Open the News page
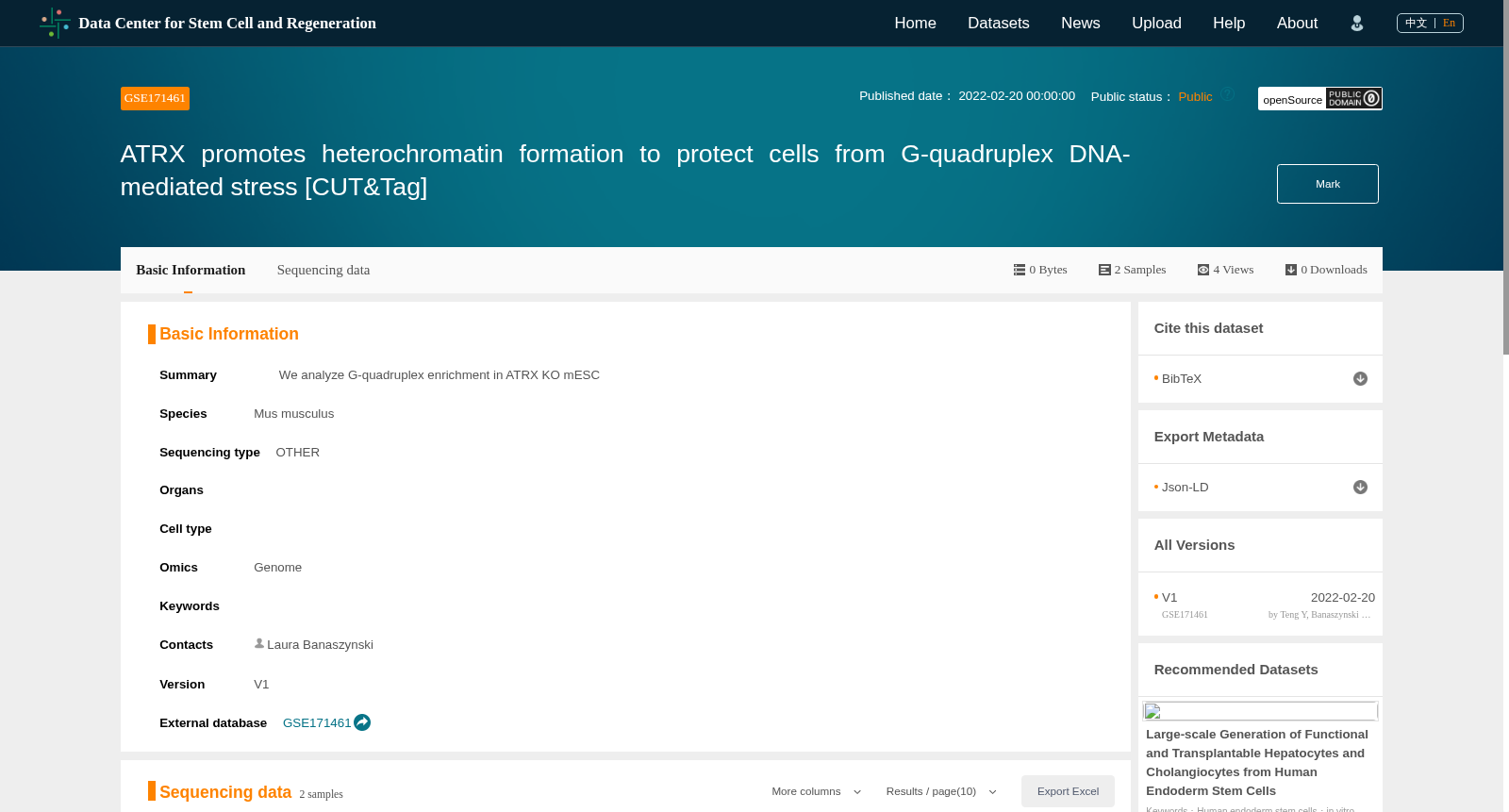1509x812 pixels. [1081, 24]
